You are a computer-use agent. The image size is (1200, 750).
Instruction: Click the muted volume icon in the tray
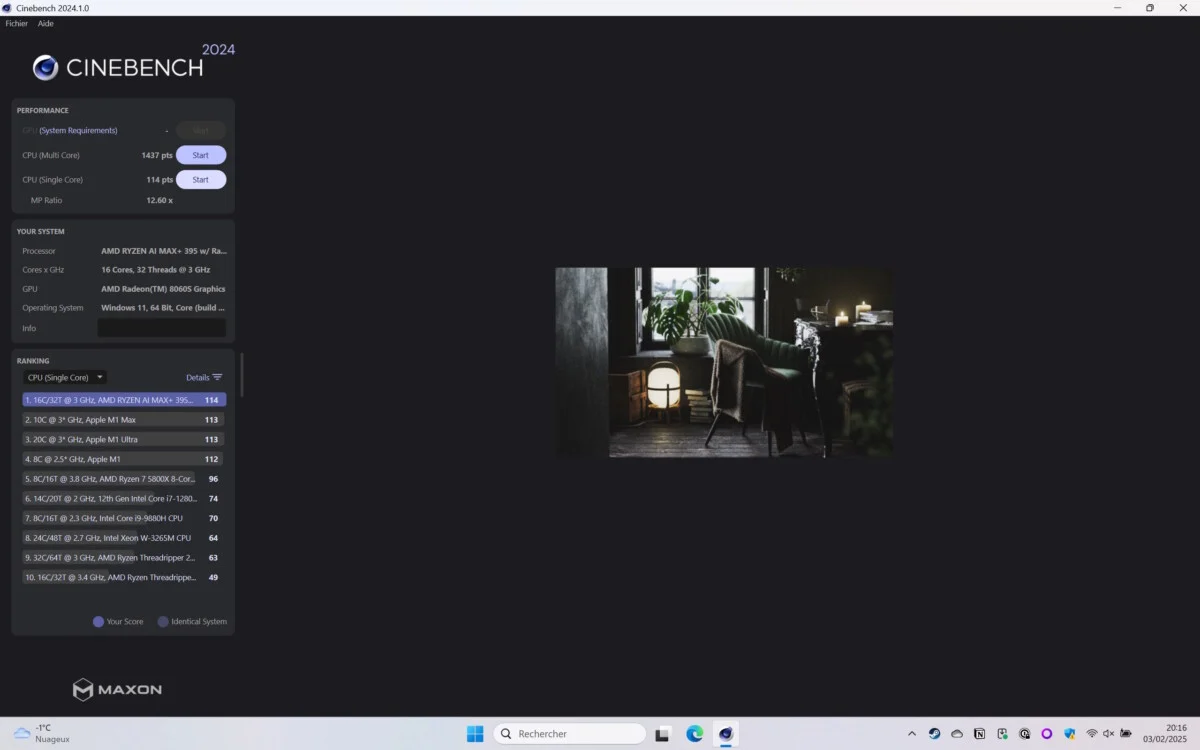click(1108, 733)
